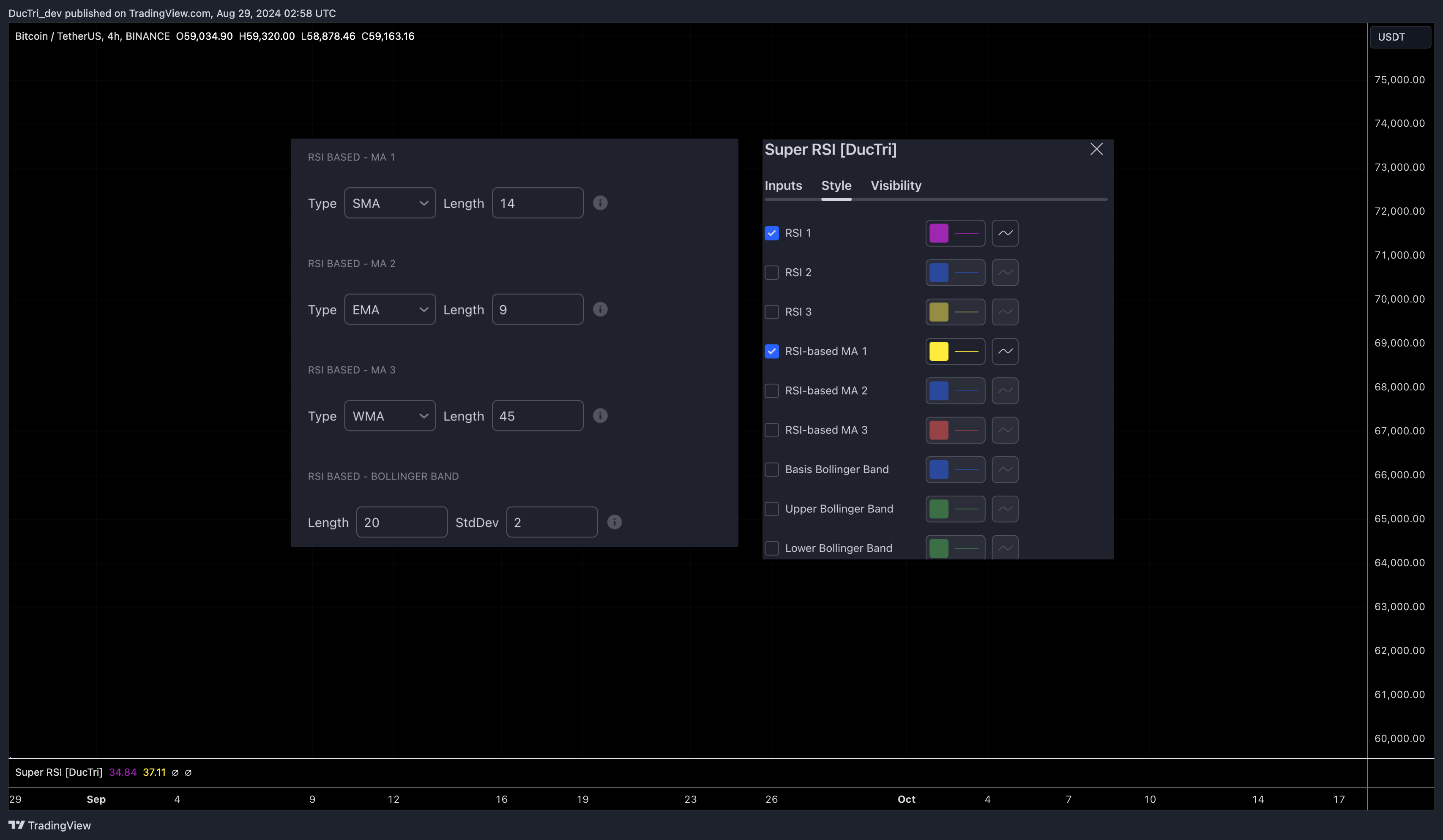This screenshot has width=1443, height=840.
Task: Switch to the Visibility tab
Action: [x=896, y=185]
